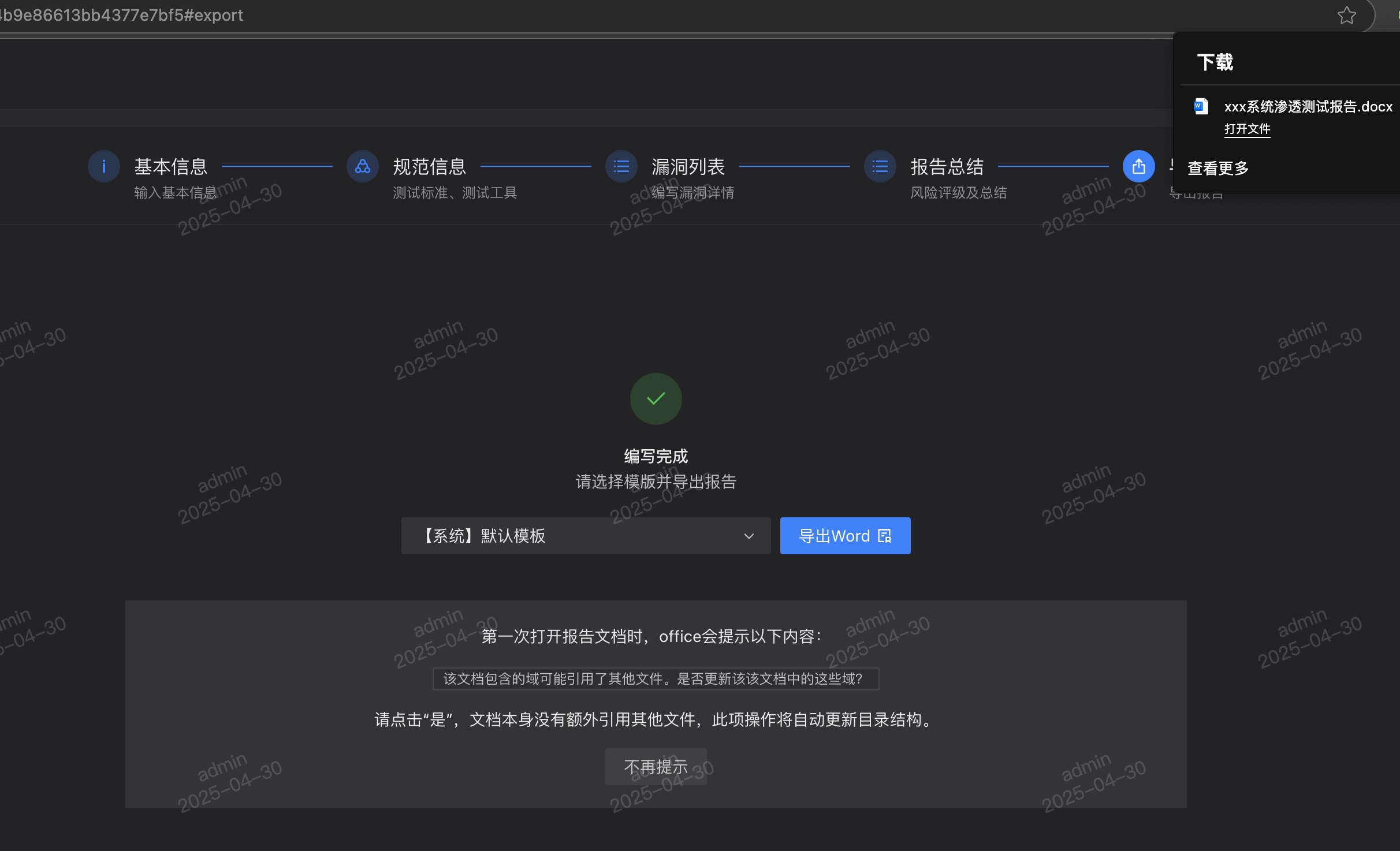Click the 规范信息 step icon

coord(363,167)
